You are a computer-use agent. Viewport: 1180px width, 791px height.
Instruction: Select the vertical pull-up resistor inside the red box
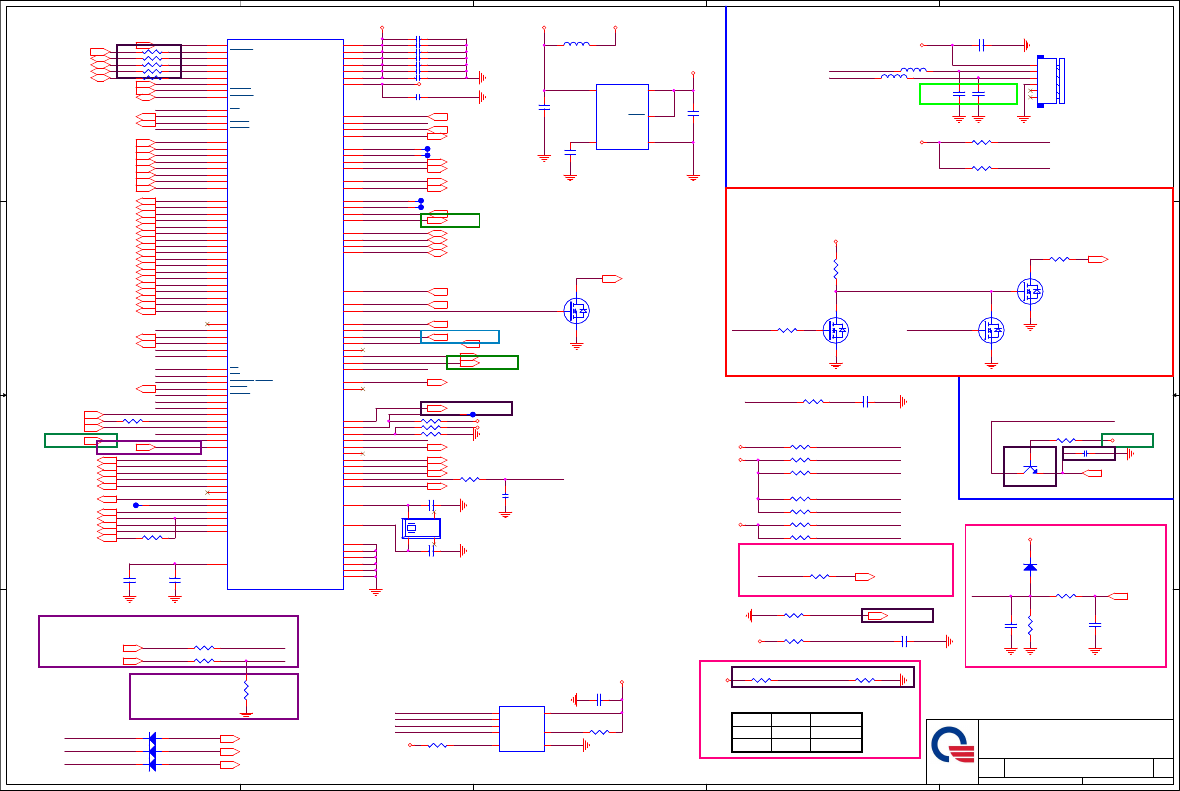[835, 268]
